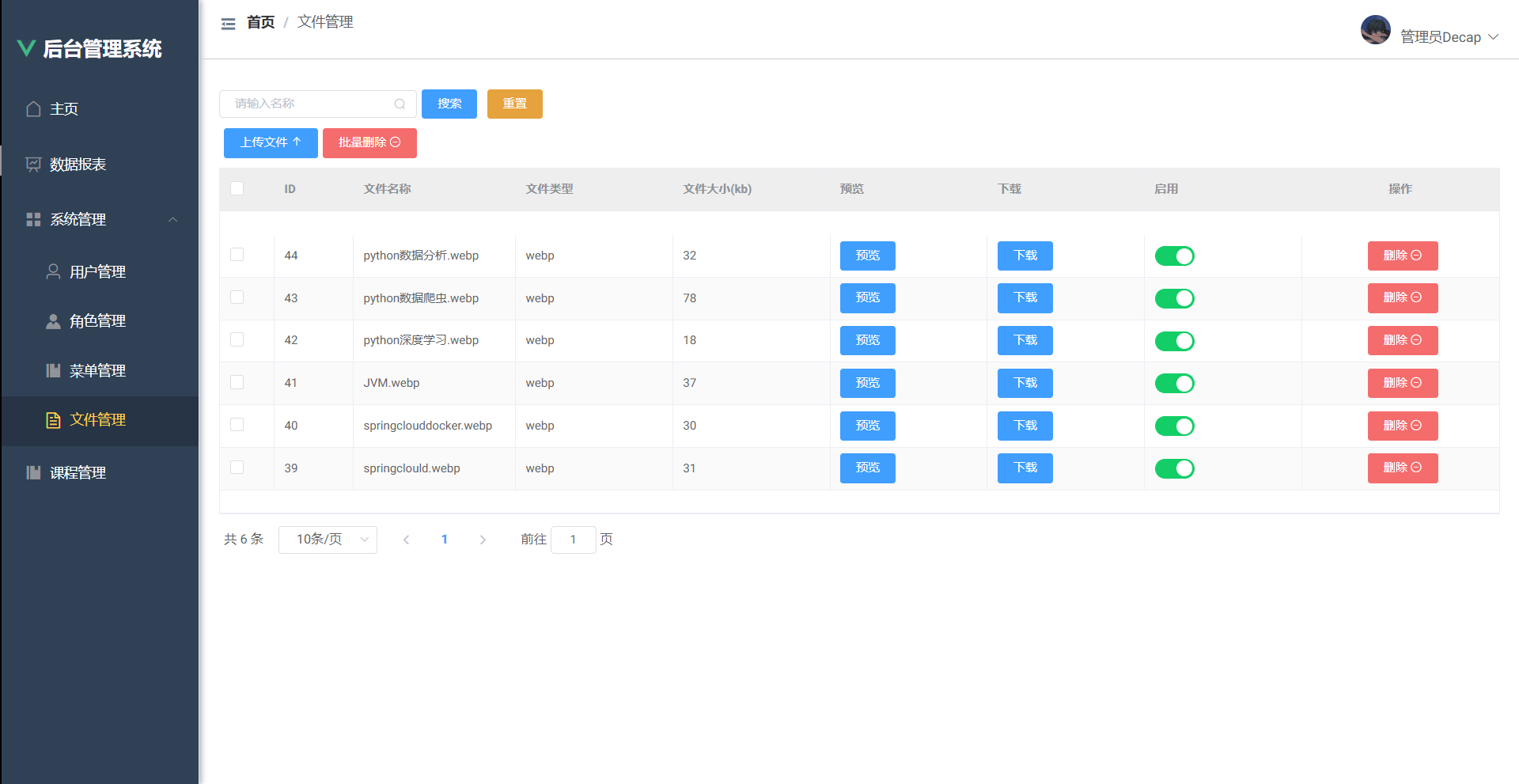Click 预览 for springclould.webp
Viewport: 1519px width, 784px height.
point(867,468)
